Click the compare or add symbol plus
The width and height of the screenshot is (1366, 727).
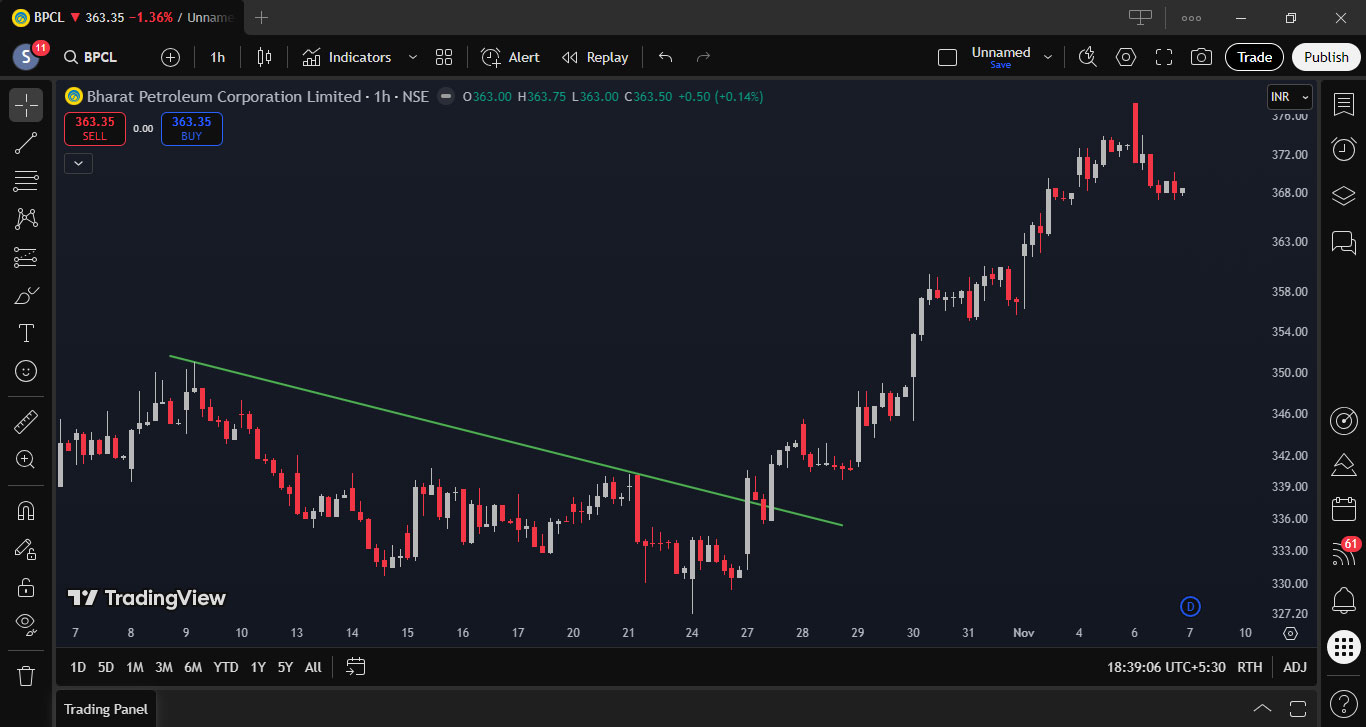[x=170, y=57]
